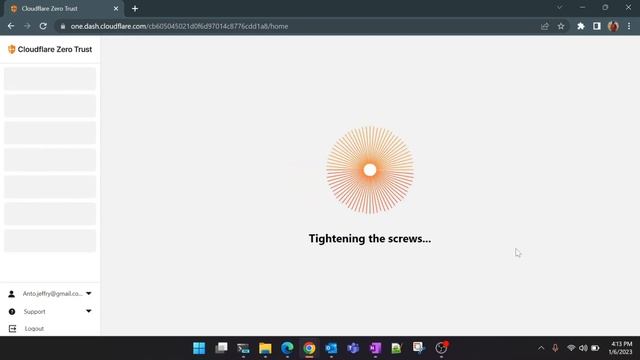Open volume control in tray
This screenshot has height=360, width=640.
click(583, 348)
